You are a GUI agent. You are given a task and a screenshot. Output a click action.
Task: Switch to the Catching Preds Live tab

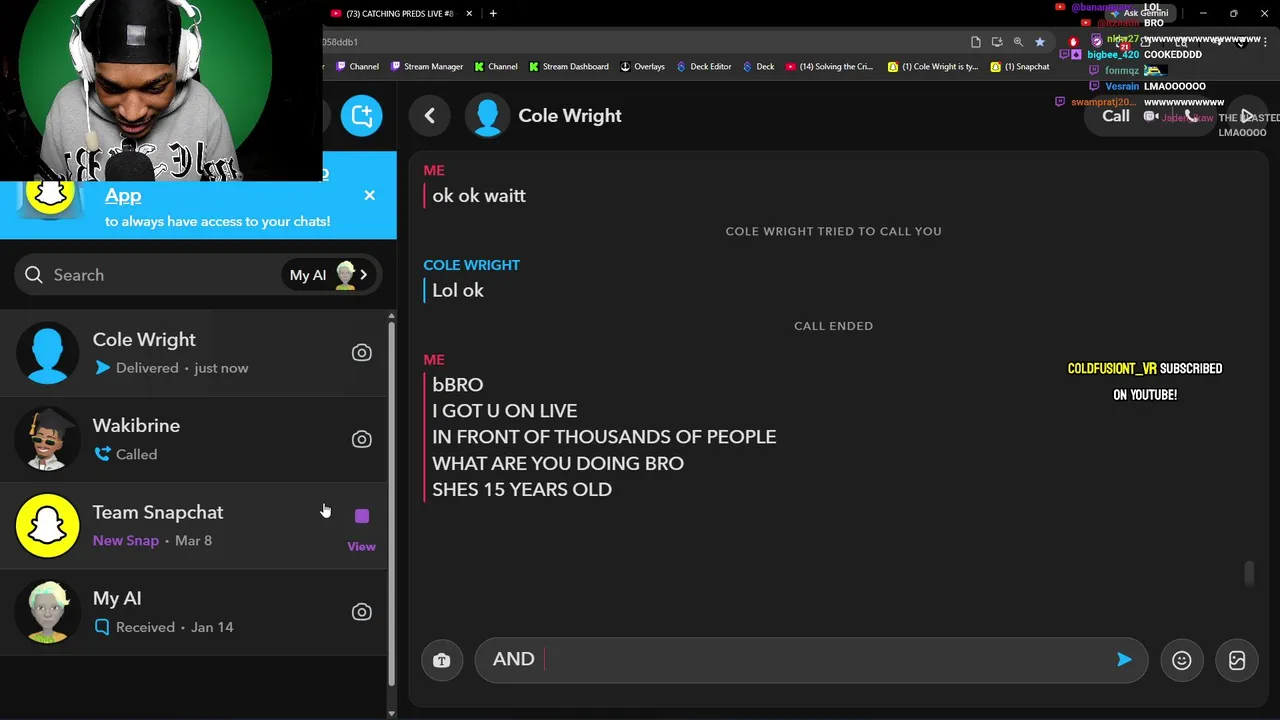click(x=400, y=13)
